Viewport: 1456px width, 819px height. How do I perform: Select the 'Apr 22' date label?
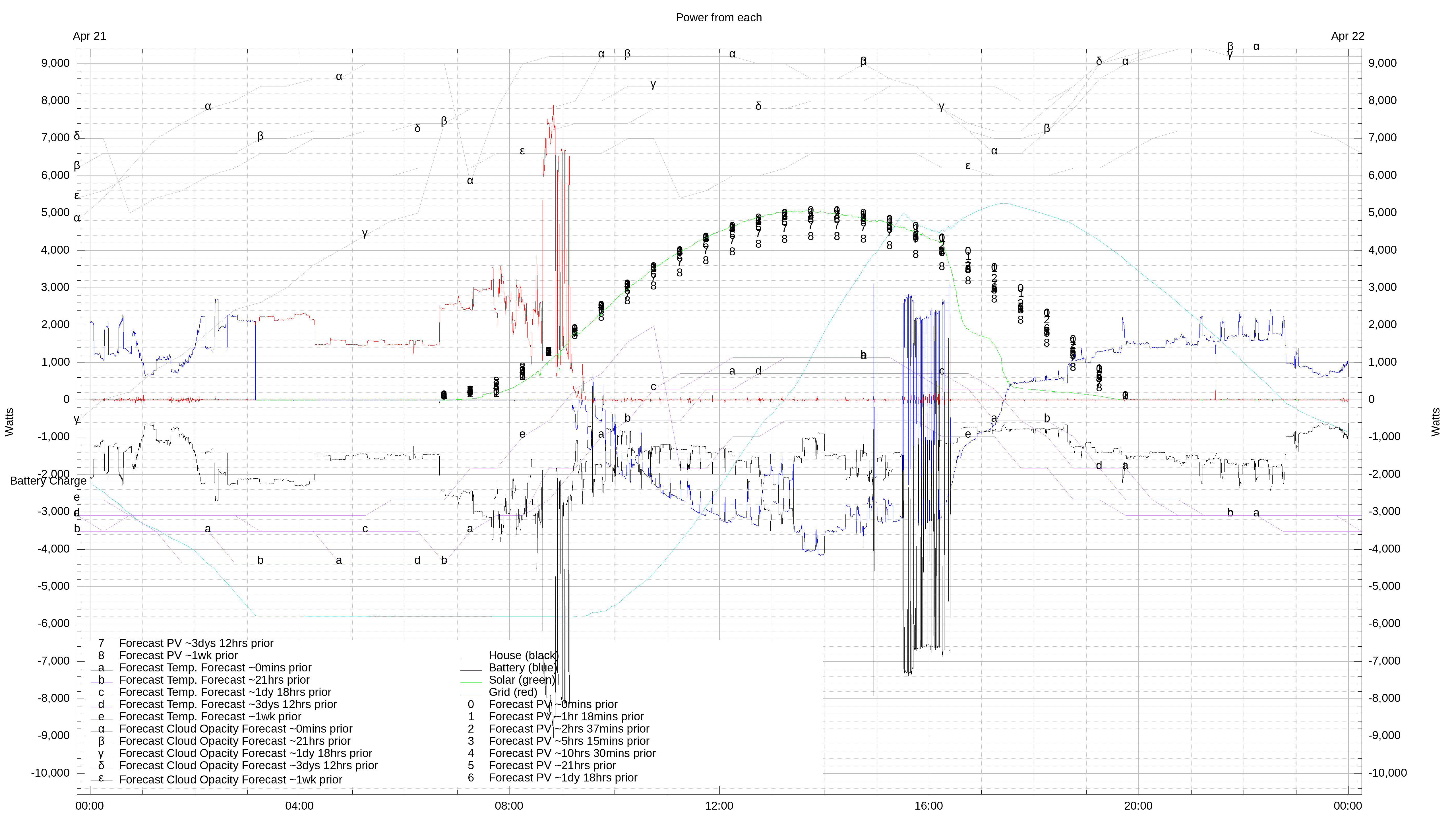[1347, 36]
